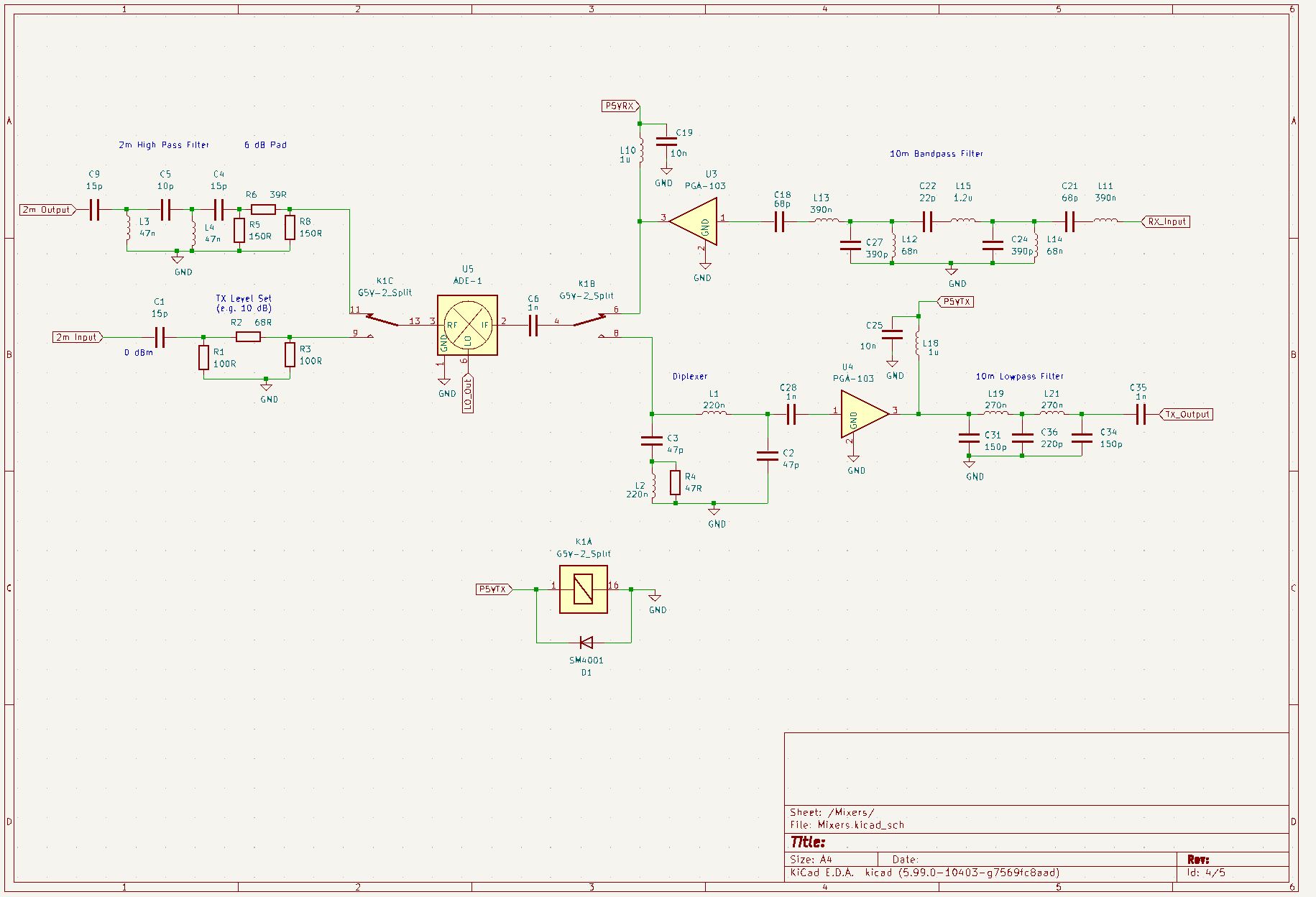The width and height of the screenshot is (1316, 897).
Task: Click the 2m Input hierarchical label
Action: click(x=78, y=336)
